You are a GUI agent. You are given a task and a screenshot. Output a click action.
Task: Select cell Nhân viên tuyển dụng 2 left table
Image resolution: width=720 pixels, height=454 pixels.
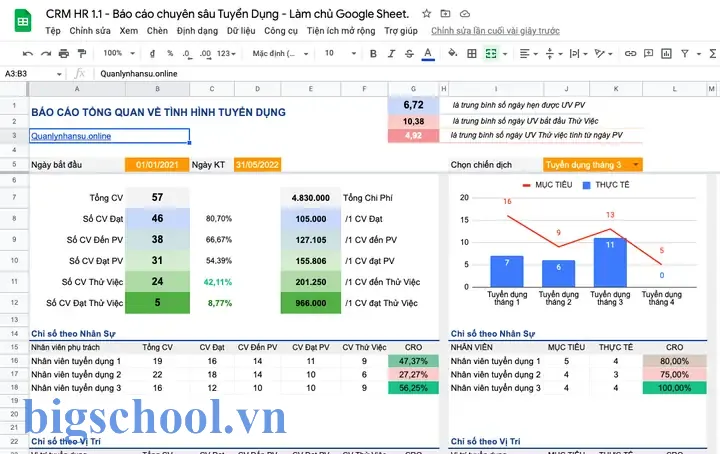[x=77, y=375]
